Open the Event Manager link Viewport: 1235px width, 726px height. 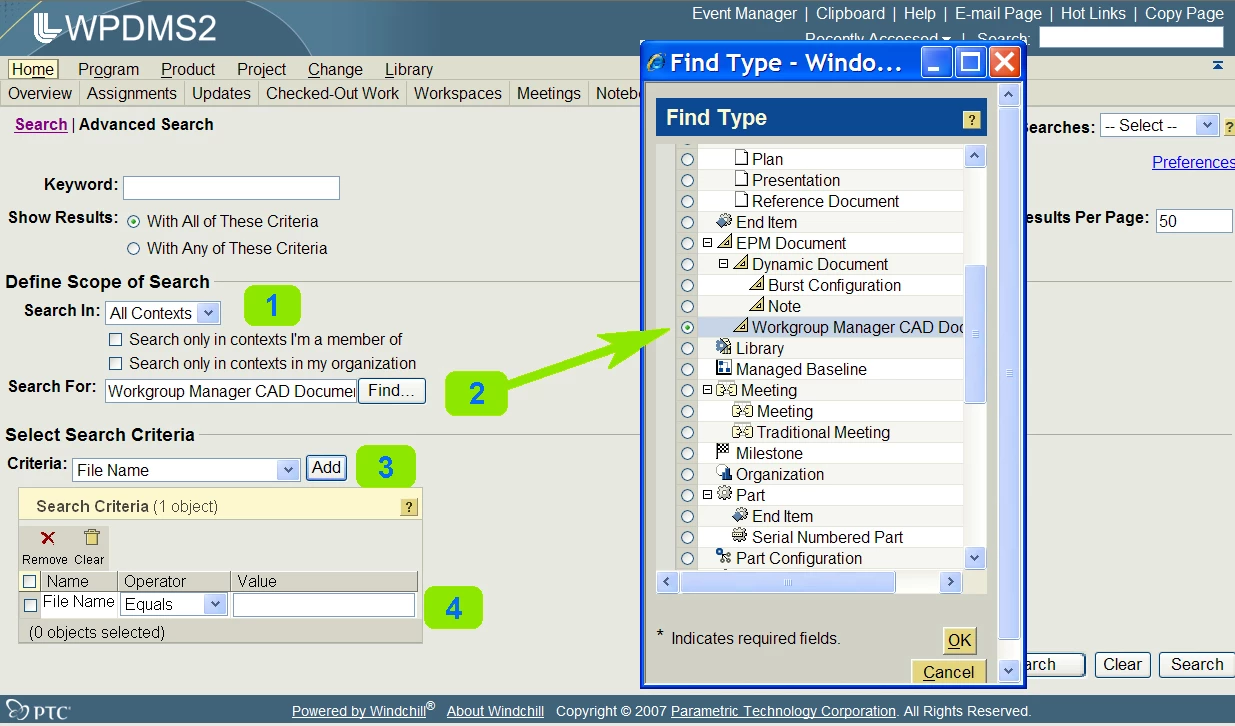tap(745, 13)
